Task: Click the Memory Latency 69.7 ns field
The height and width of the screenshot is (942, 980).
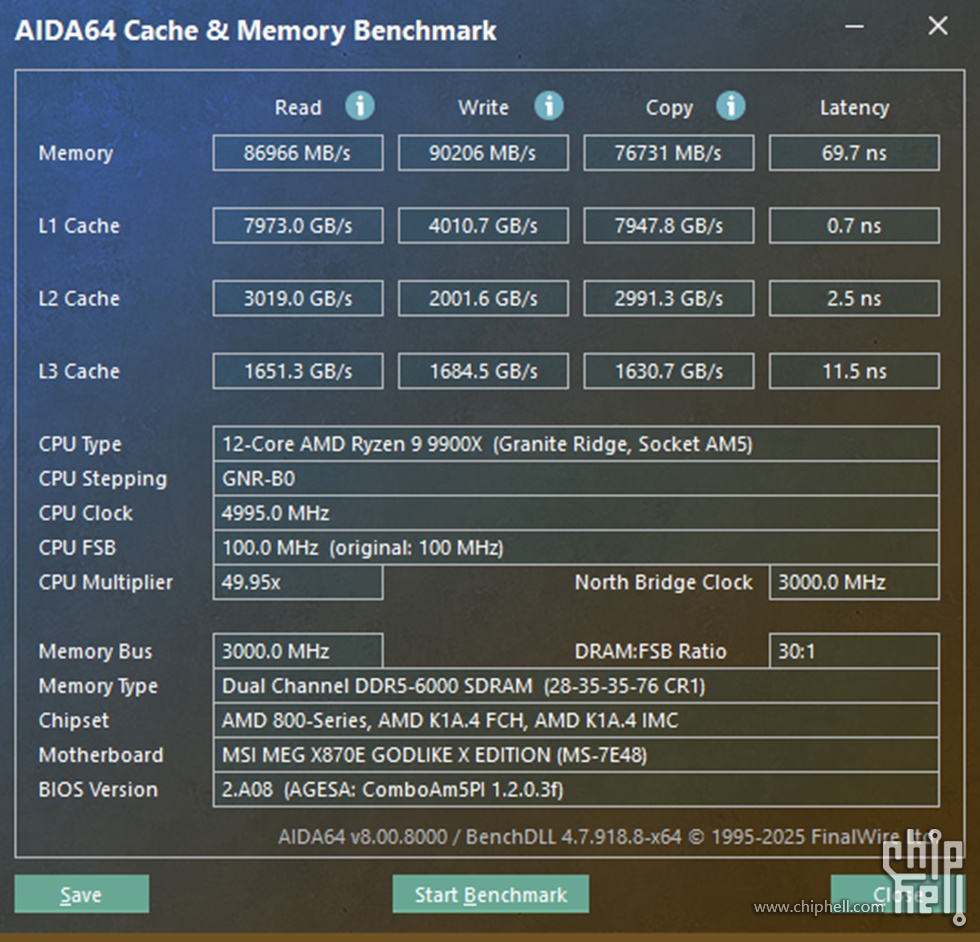Action: click(854, 153)
